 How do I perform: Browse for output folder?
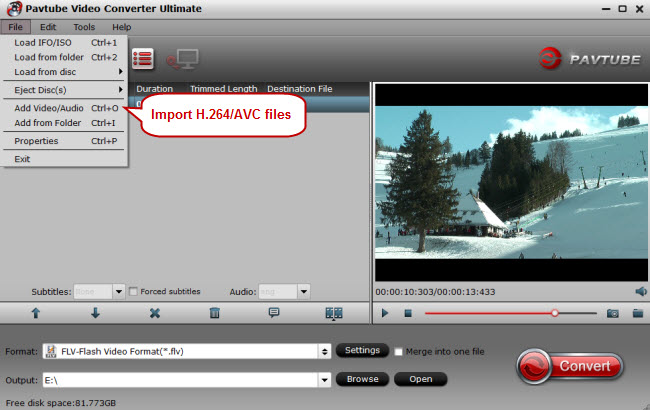[x=362, y=379]
